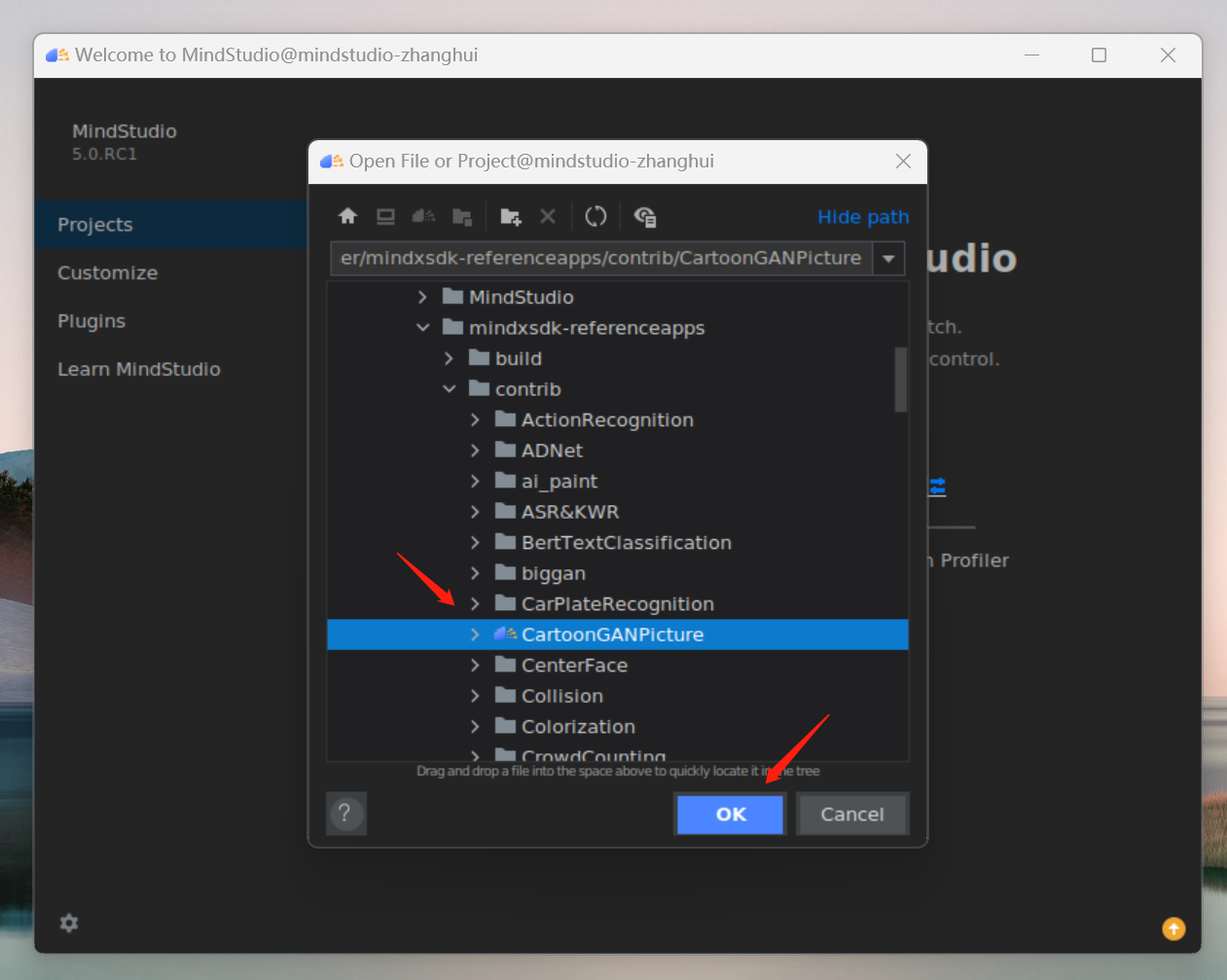
Task: Select the ASR&KWR folder
Action: [618, 512]
